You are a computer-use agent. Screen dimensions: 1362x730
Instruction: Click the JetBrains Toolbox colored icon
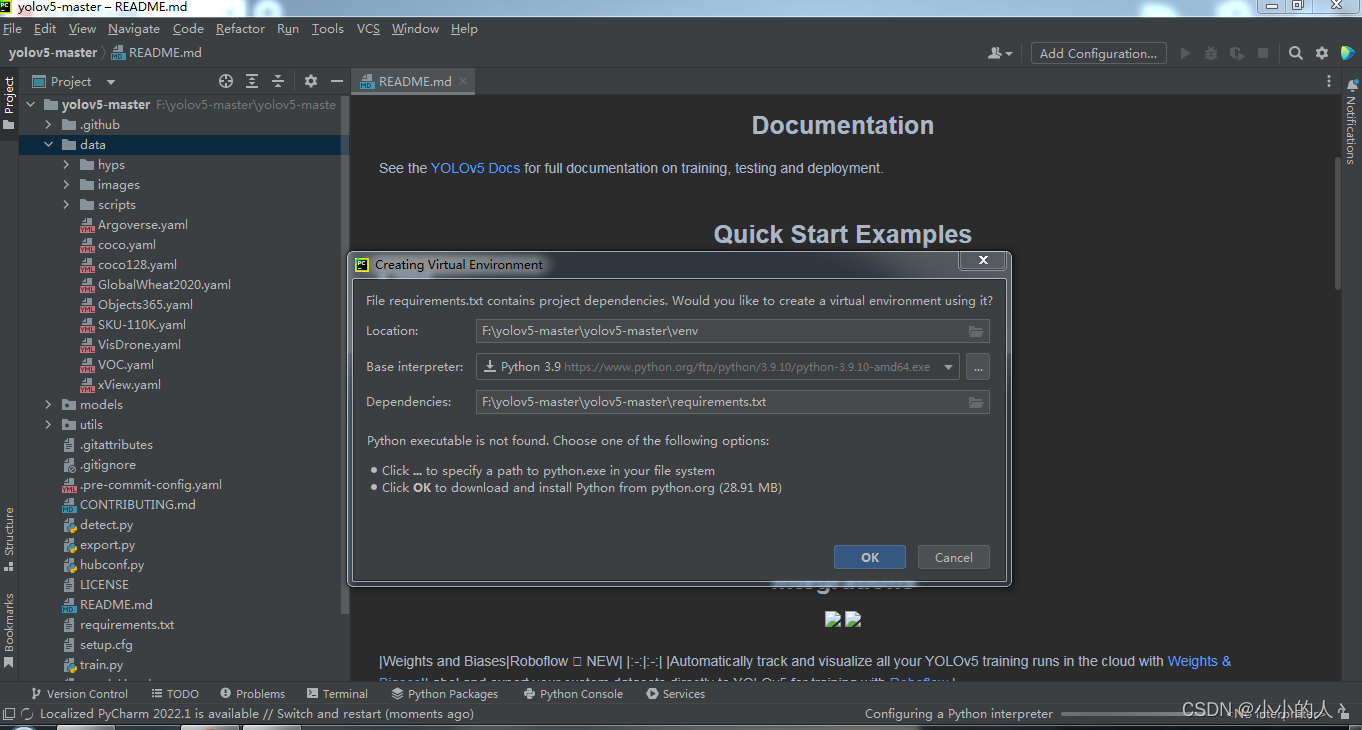(x=1347, y=53)
